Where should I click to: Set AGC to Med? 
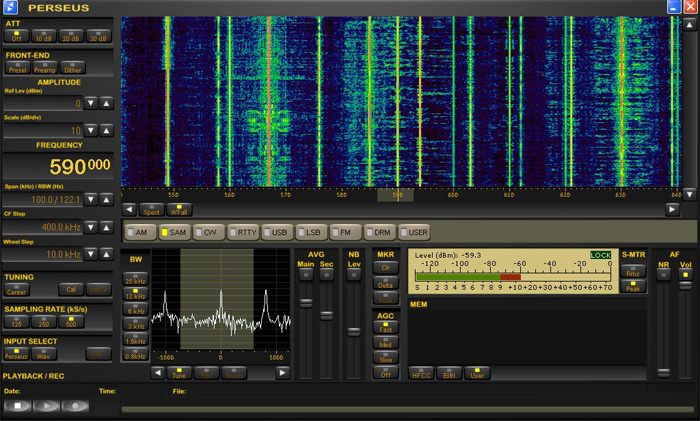pyautogui.click(x=386, y=343)
